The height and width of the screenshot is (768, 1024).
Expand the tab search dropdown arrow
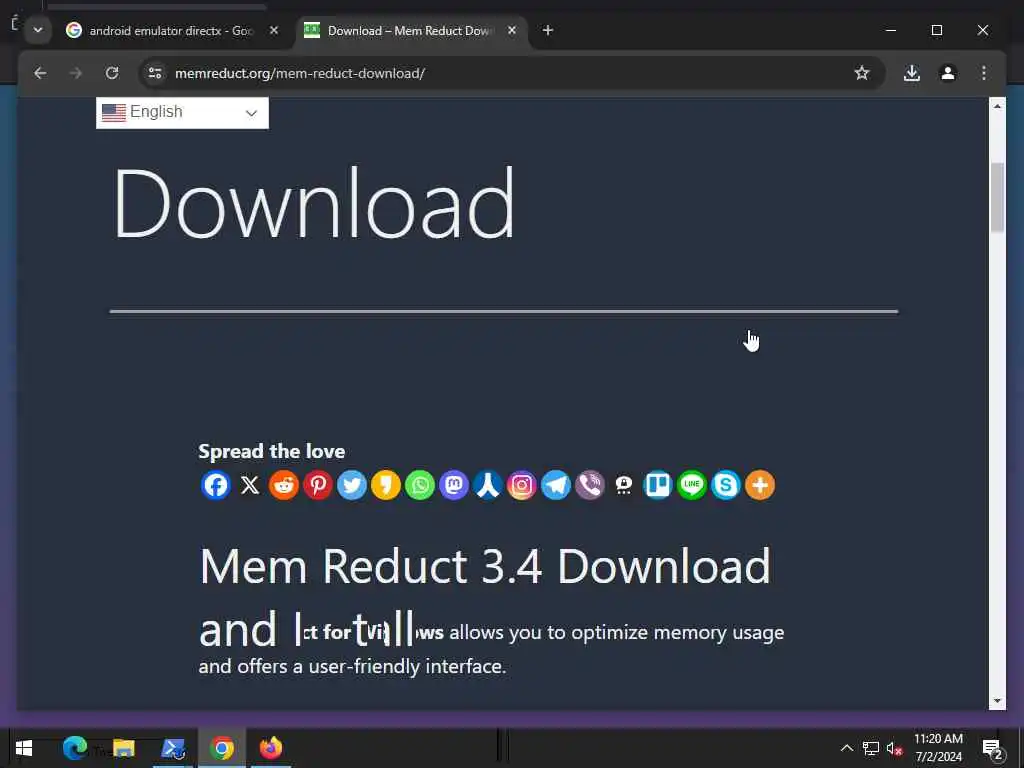38,30
